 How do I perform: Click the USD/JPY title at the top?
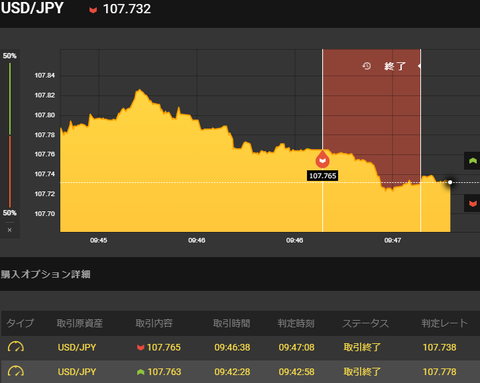point(32,8)
